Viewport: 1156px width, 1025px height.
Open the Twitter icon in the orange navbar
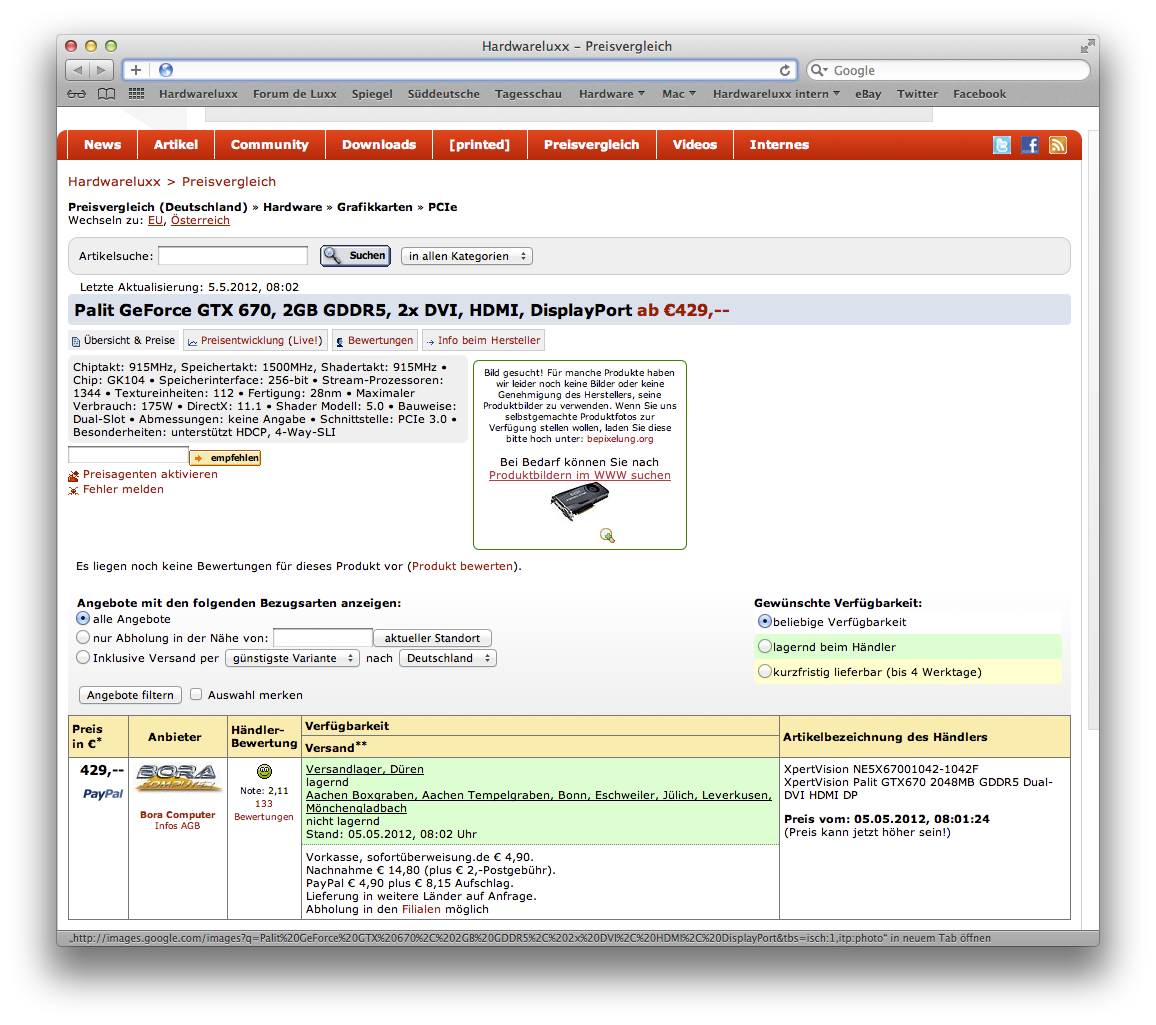1002,145
